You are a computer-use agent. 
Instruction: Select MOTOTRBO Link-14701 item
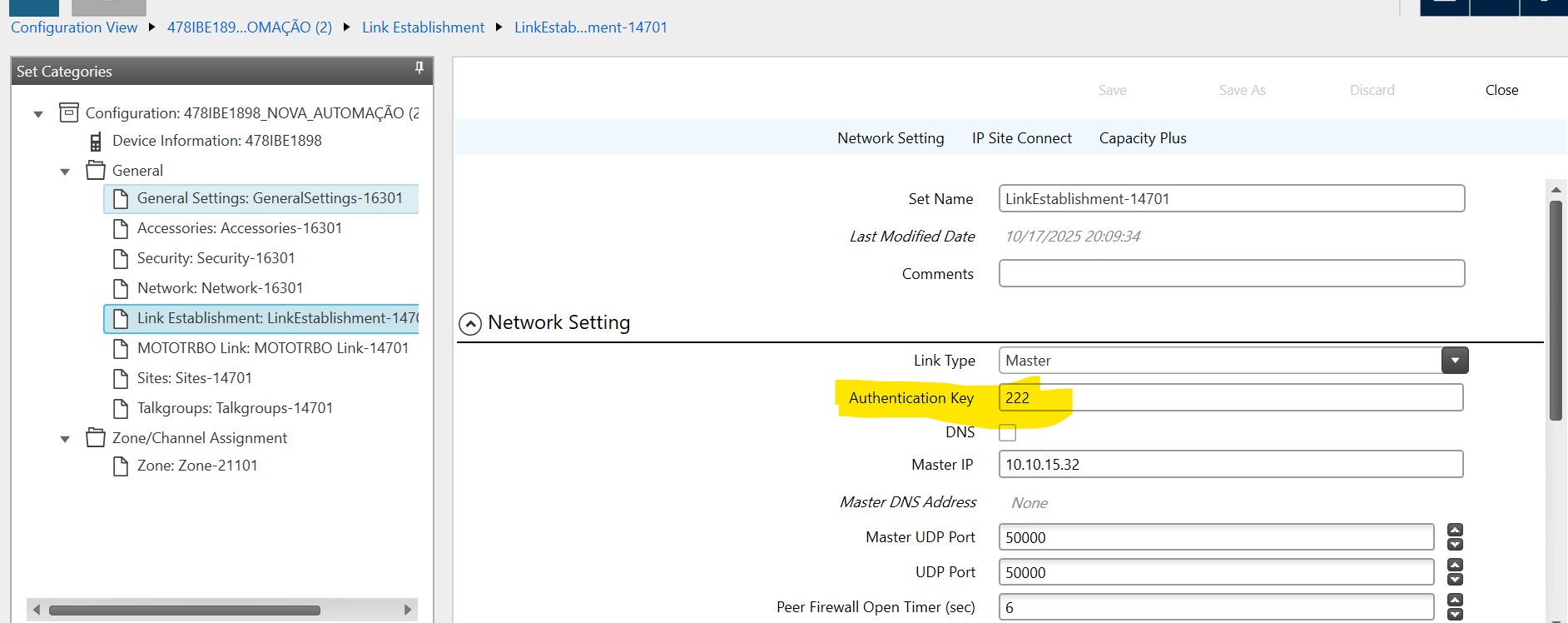coord(273,348)
